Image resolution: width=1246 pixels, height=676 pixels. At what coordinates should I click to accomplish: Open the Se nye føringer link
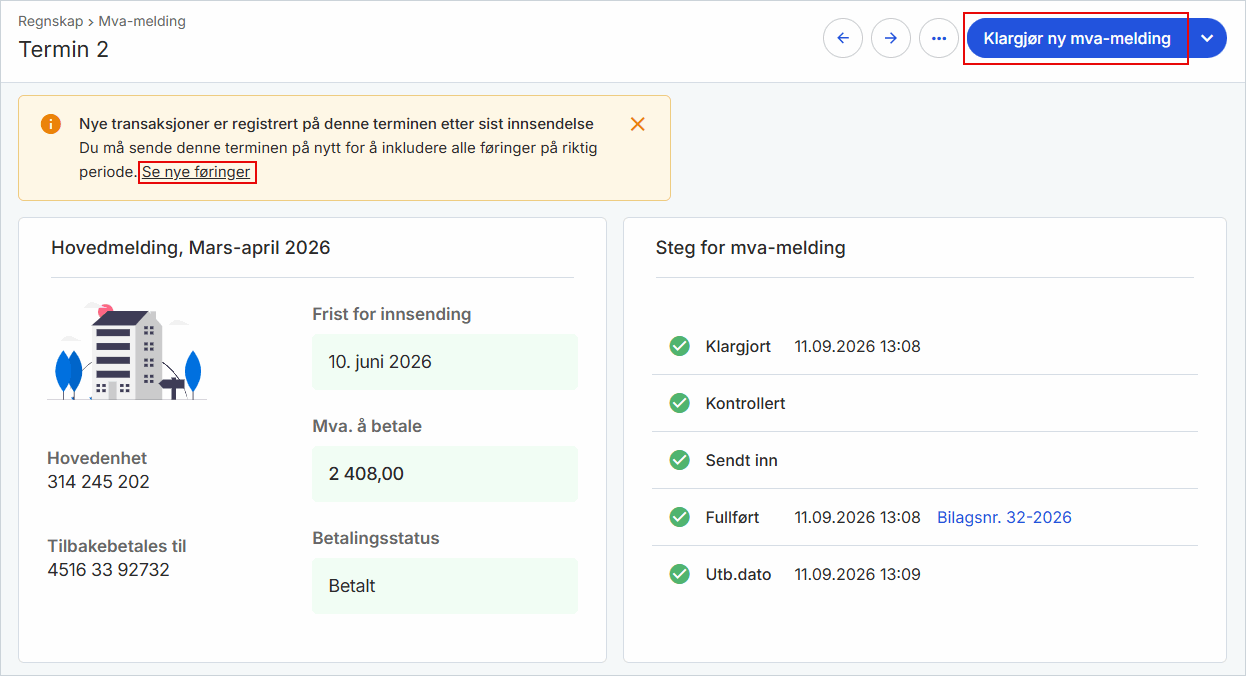coord(196,172)
